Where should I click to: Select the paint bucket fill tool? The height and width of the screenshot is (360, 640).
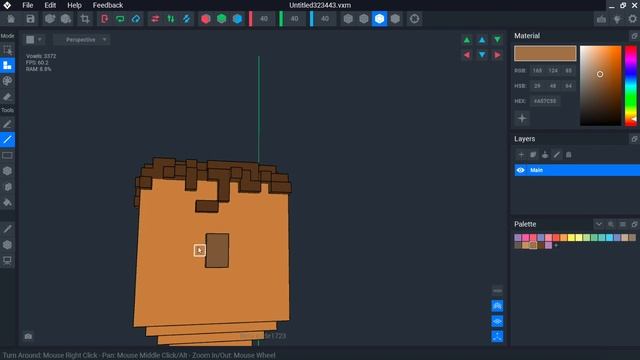7,202
